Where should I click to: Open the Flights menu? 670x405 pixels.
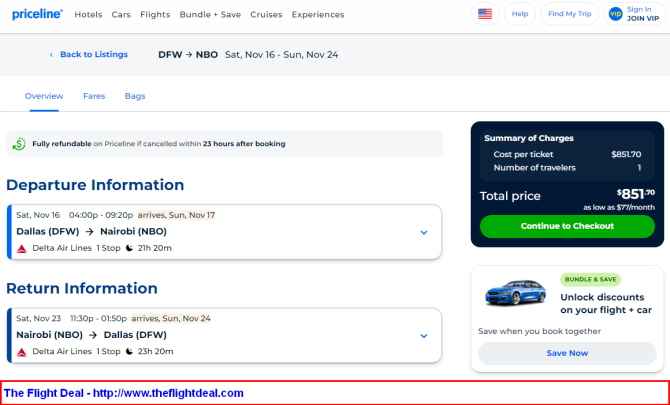[x=155, y=15]
